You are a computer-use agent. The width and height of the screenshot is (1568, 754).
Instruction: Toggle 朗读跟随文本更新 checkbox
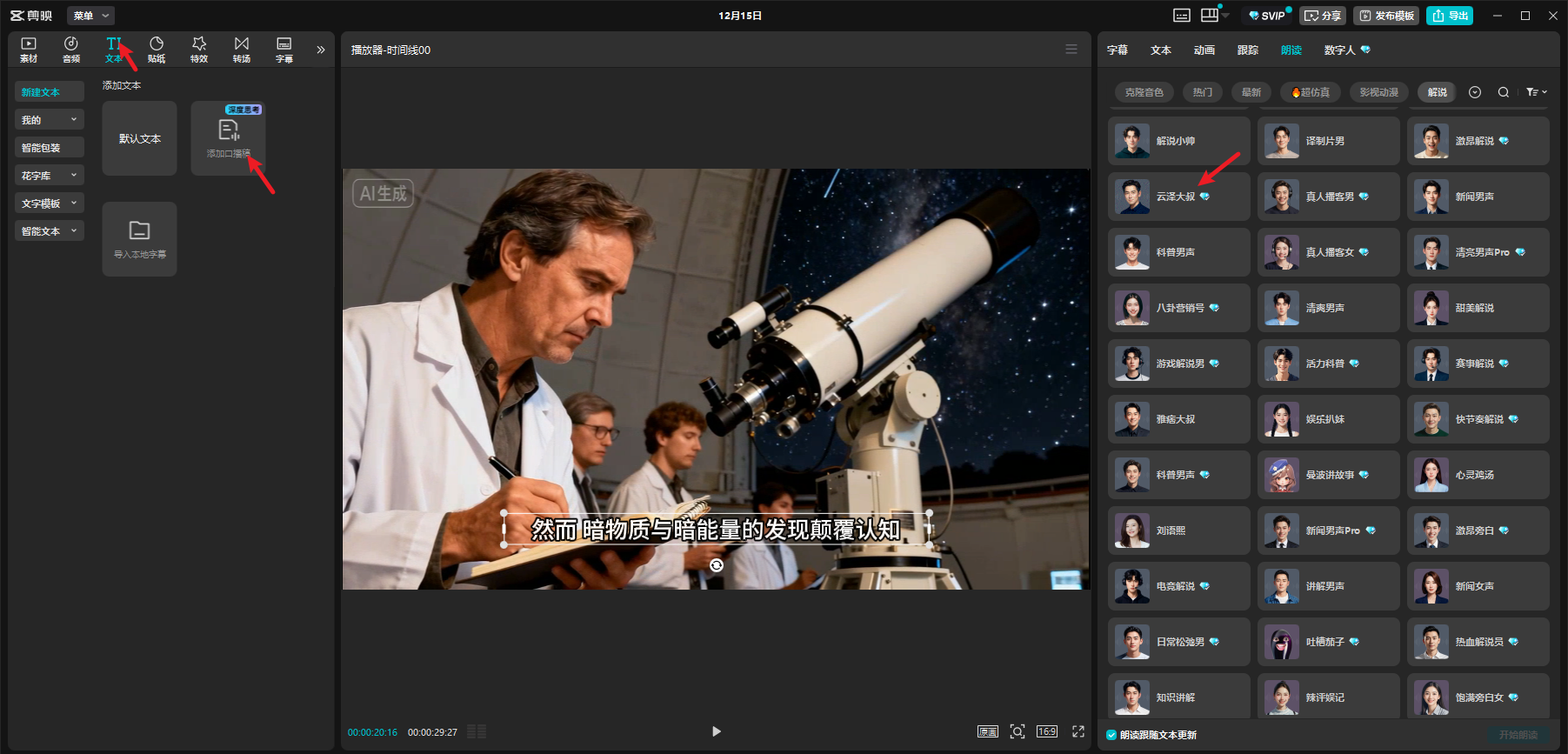coord(1111,735)
